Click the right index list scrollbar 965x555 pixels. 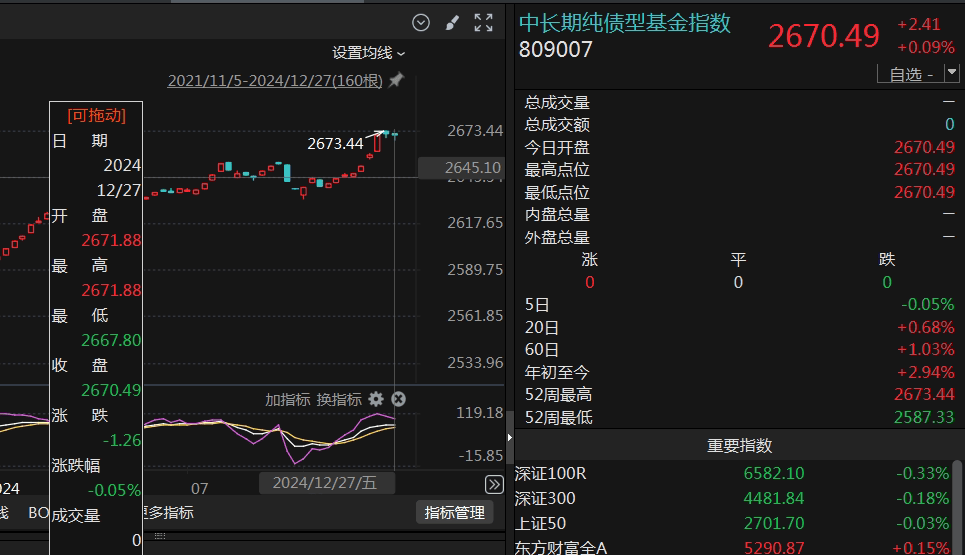pyautogui.click(x=957, y=507)
